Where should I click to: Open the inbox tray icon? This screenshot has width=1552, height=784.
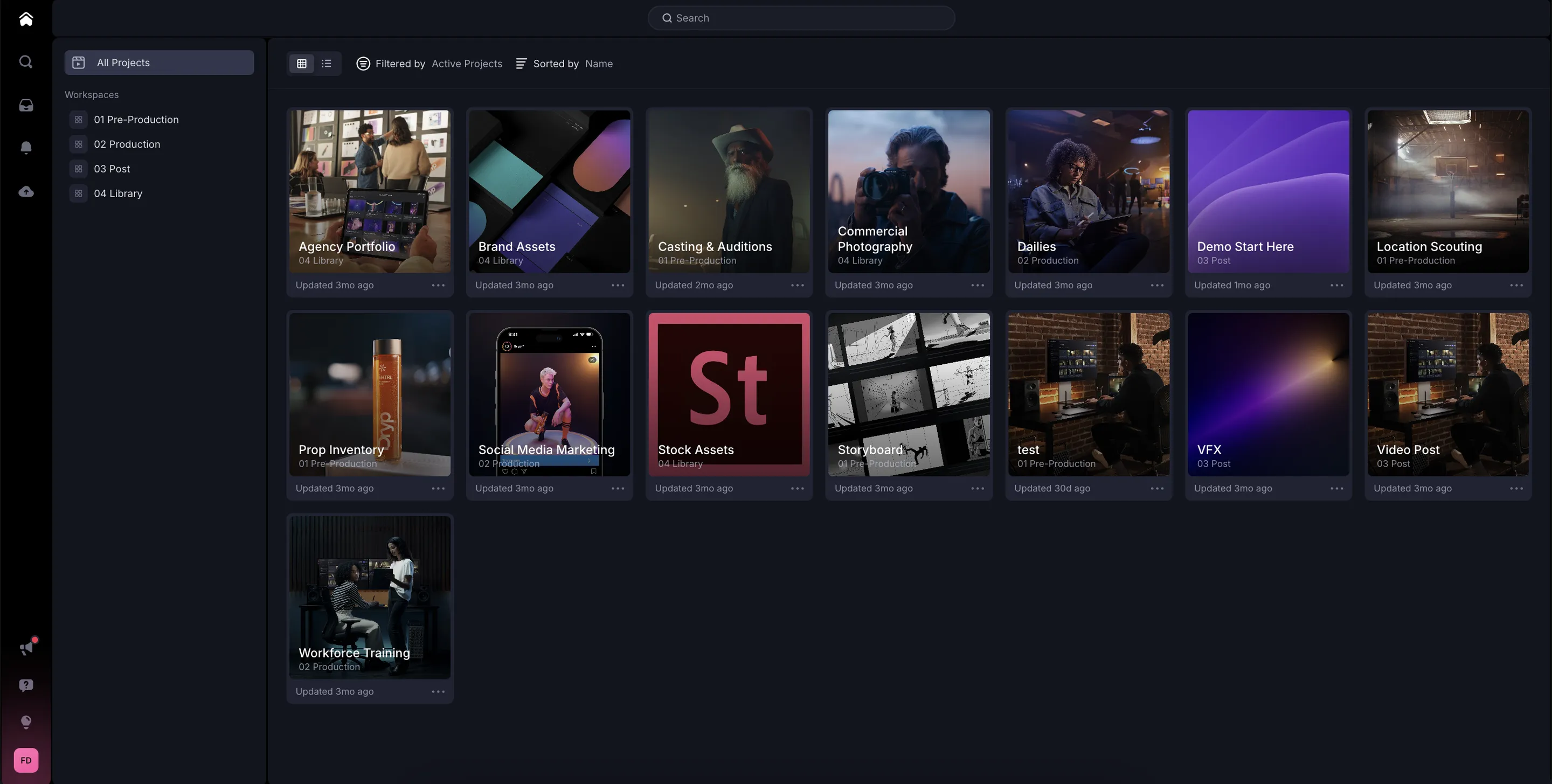coord(26,106)
